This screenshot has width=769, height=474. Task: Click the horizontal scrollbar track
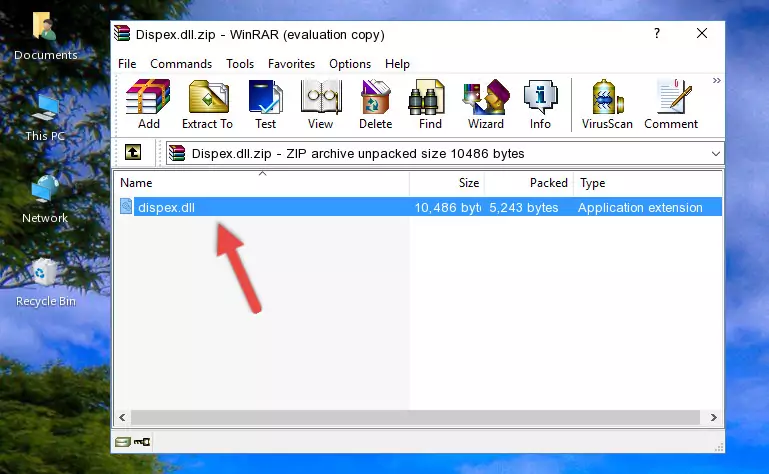click(415, 418)
